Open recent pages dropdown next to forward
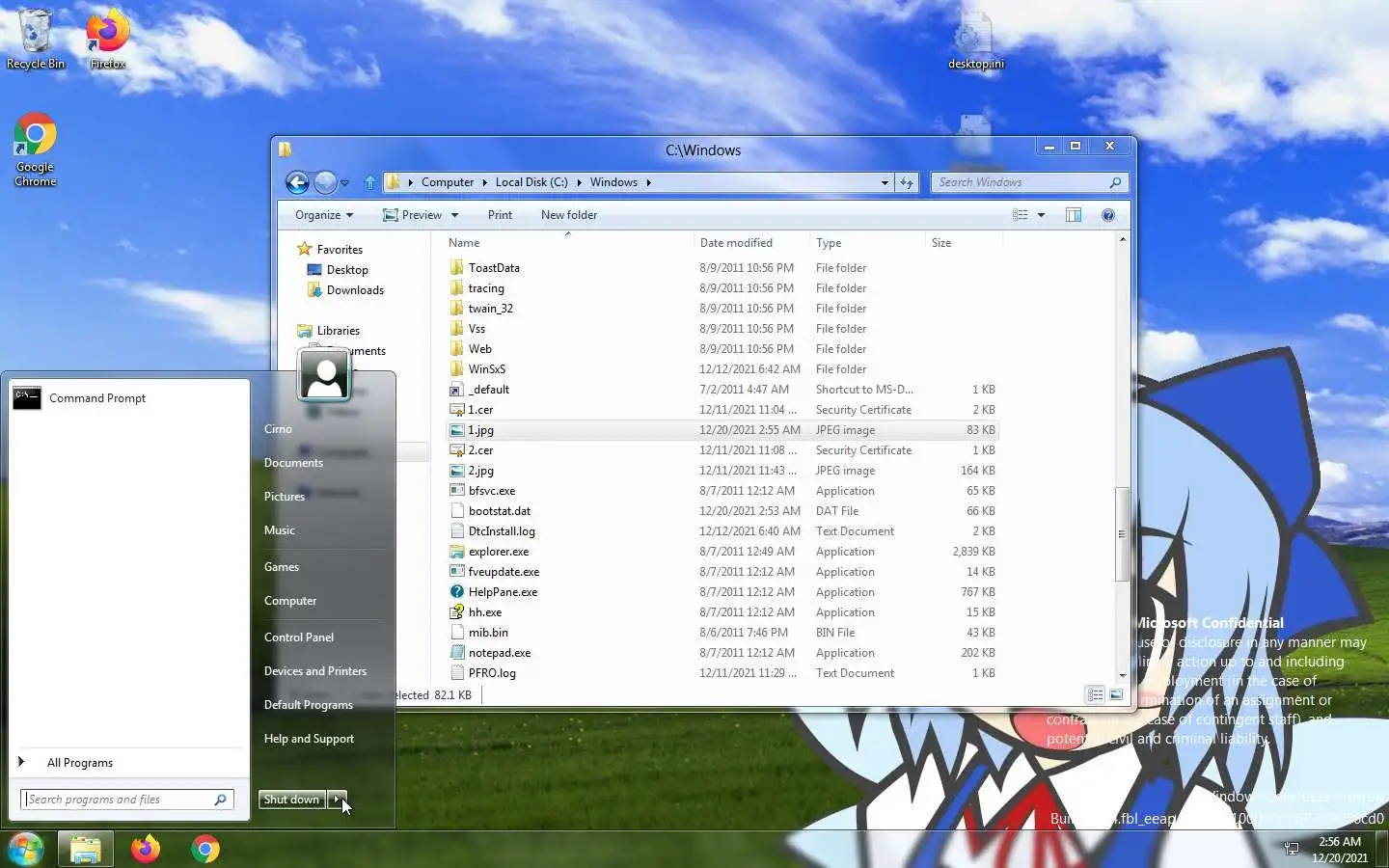This screenshot has width=1389, height=868. point(344,182)
